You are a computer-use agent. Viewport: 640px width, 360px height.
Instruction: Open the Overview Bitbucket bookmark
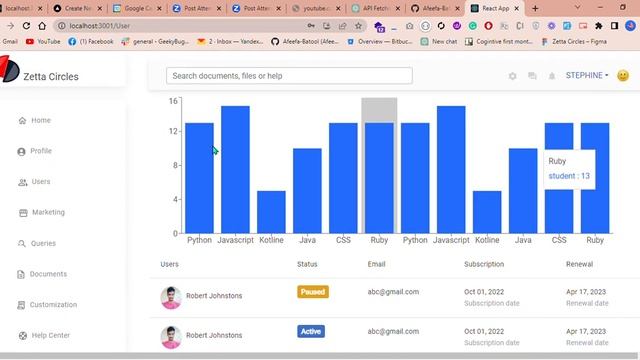tap(380, 41)
